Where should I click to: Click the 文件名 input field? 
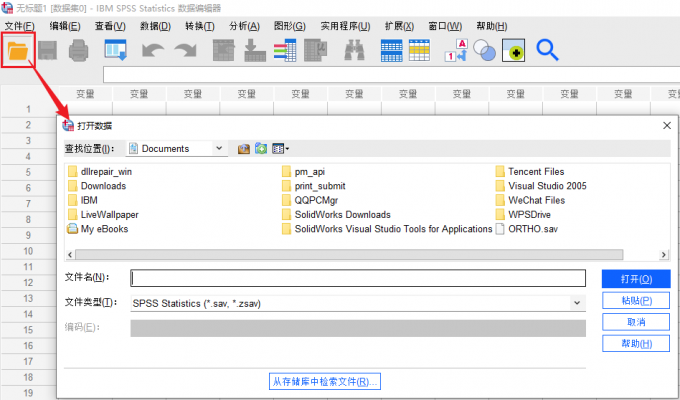click(x=358, y=278)
